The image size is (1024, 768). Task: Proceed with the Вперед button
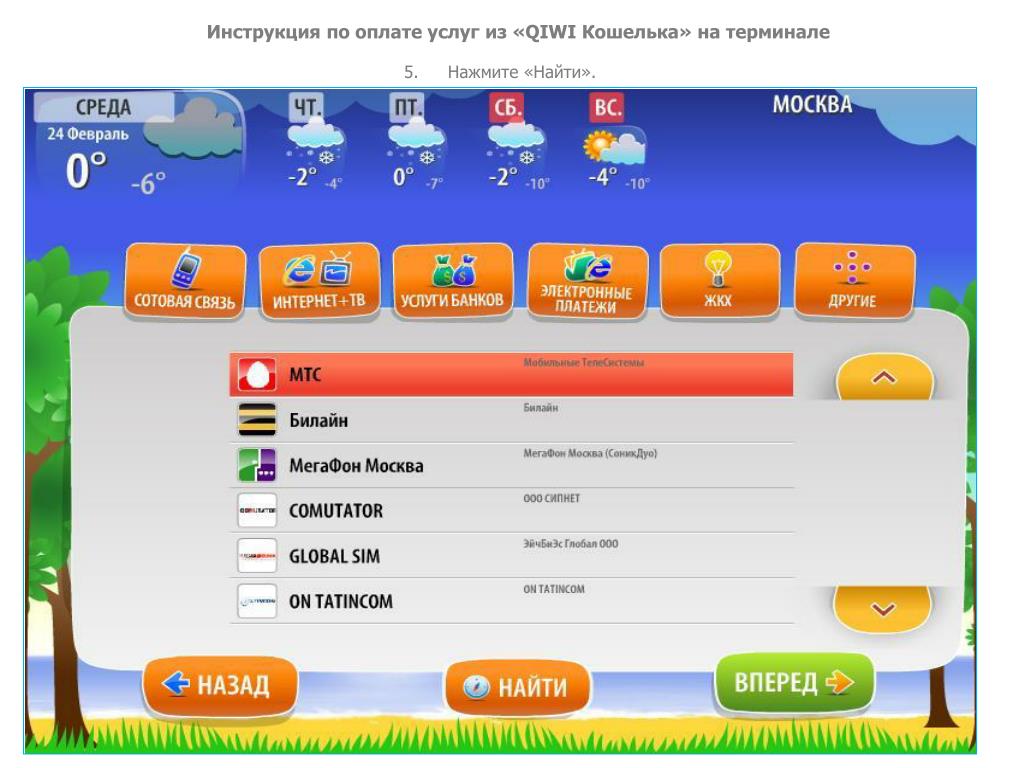(794, 682)
